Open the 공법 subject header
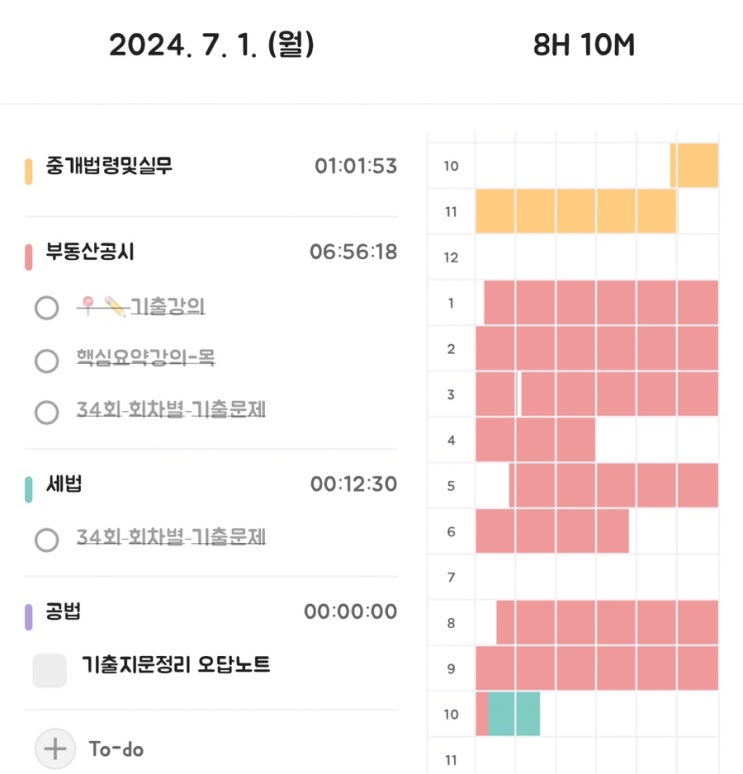The image size is (743, 774). [63, 611]
